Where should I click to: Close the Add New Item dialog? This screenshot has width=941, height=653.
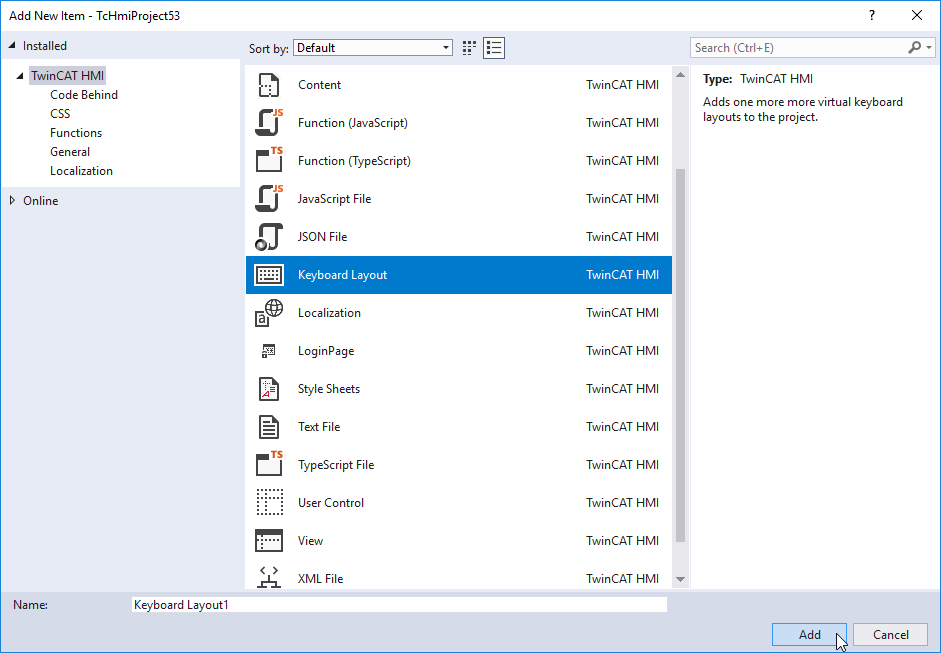[916, 16]
